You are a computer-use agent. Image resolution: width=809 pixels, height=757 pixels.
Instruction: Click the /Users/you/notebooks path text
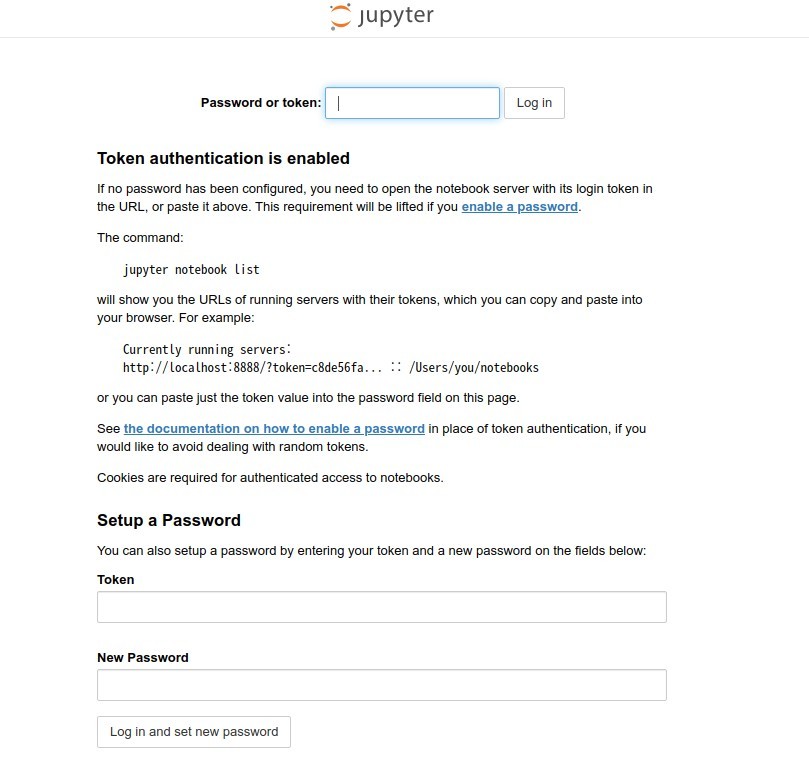[x=474, y=367]
